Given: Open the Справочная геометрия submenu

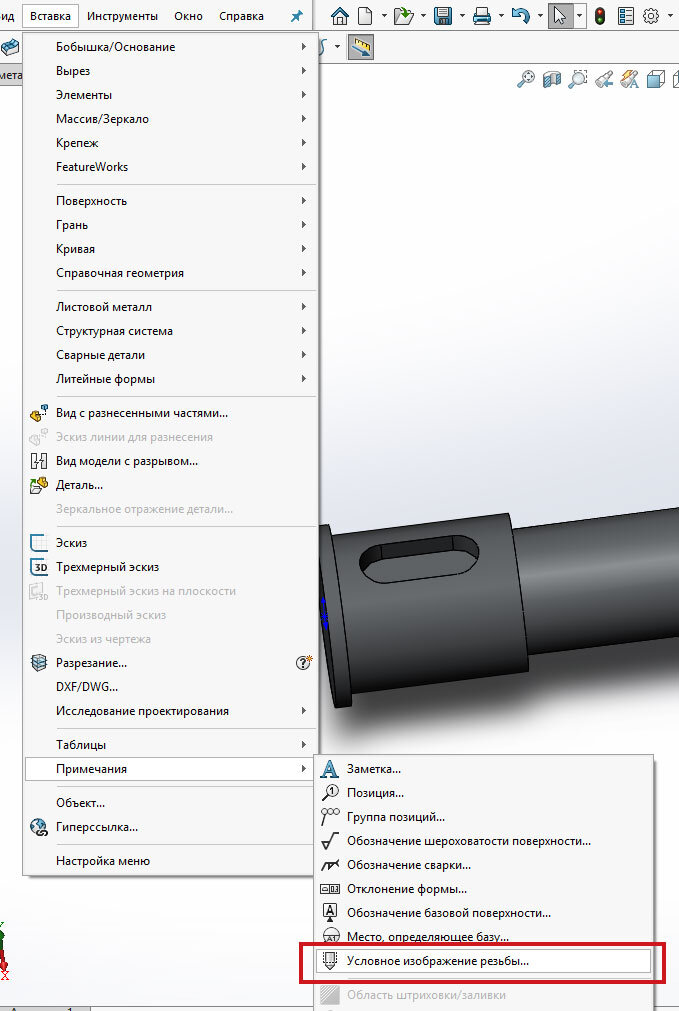Looking at the screenshot, I should click(170, 273).
